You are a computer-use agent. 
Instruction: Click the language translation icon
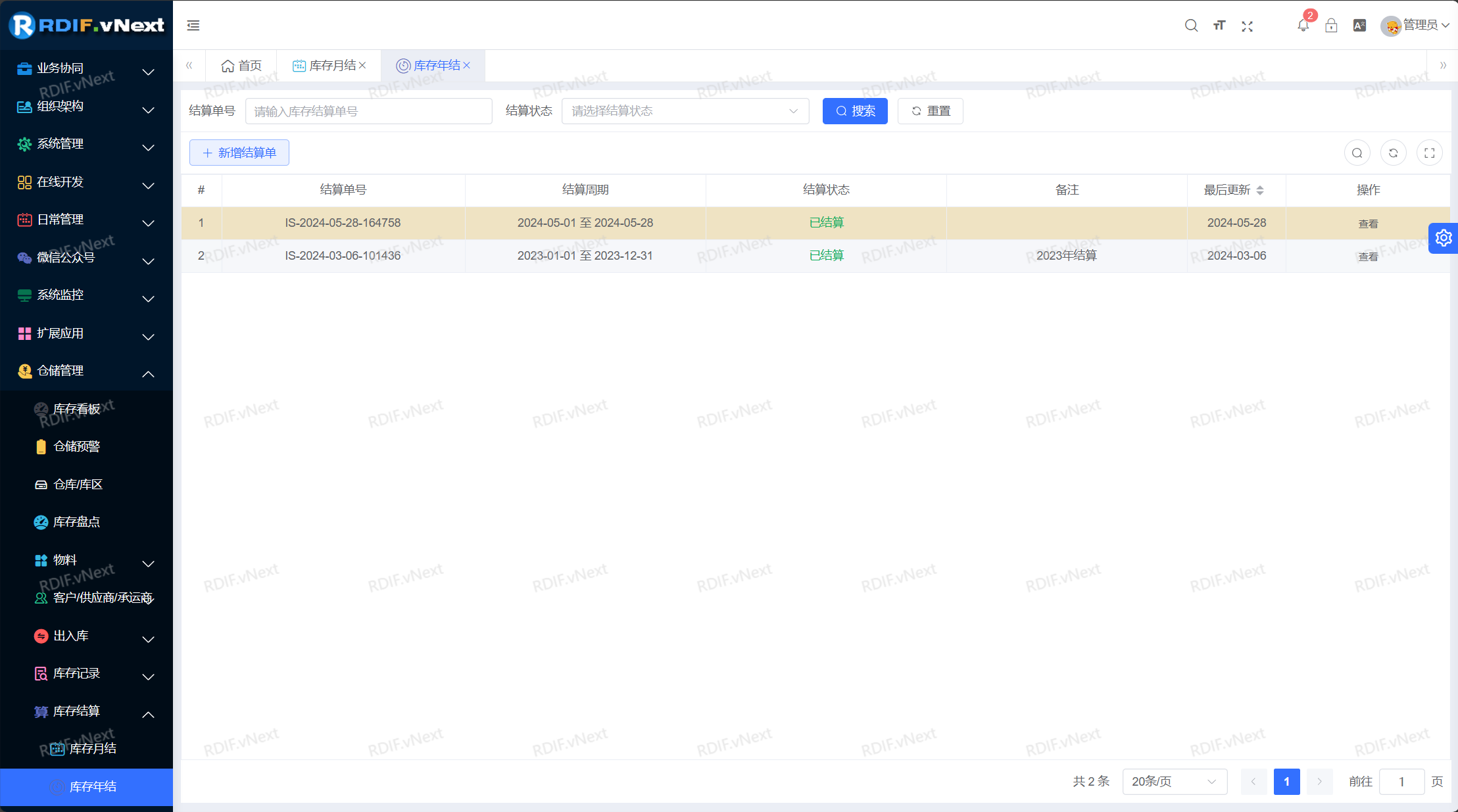point(1359,26)
